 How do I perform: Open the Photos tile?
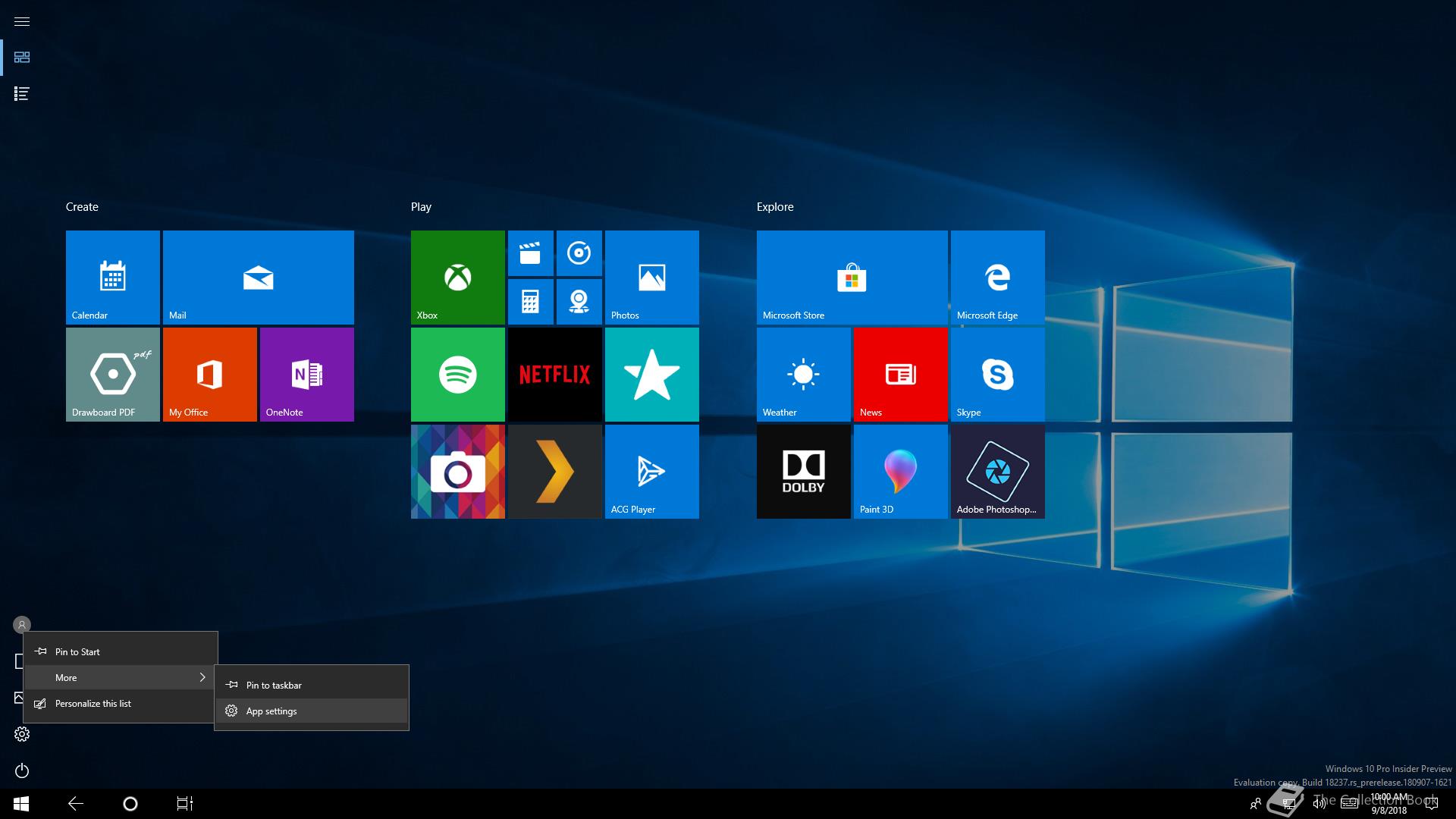pyautogui.click(x=652, y=278)
